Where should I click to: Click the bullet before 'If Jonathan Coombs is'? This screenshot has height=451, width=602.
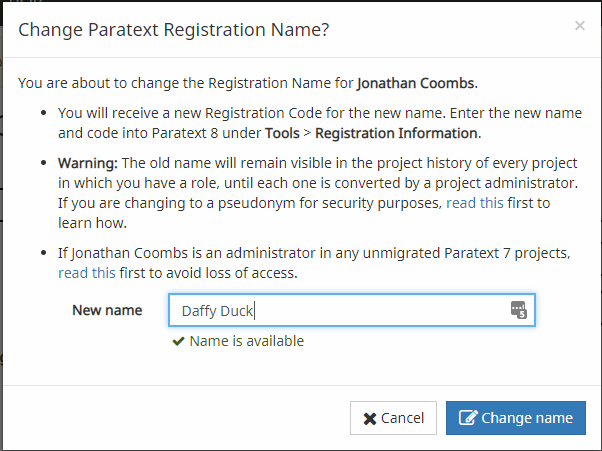click(43, 253)
